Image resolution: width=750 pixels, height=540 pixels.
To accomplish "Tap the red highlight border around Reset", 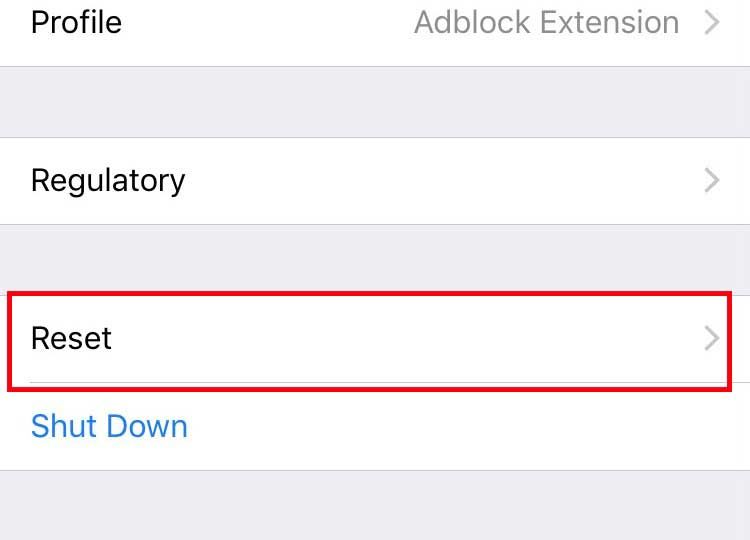I will [369, 294].
